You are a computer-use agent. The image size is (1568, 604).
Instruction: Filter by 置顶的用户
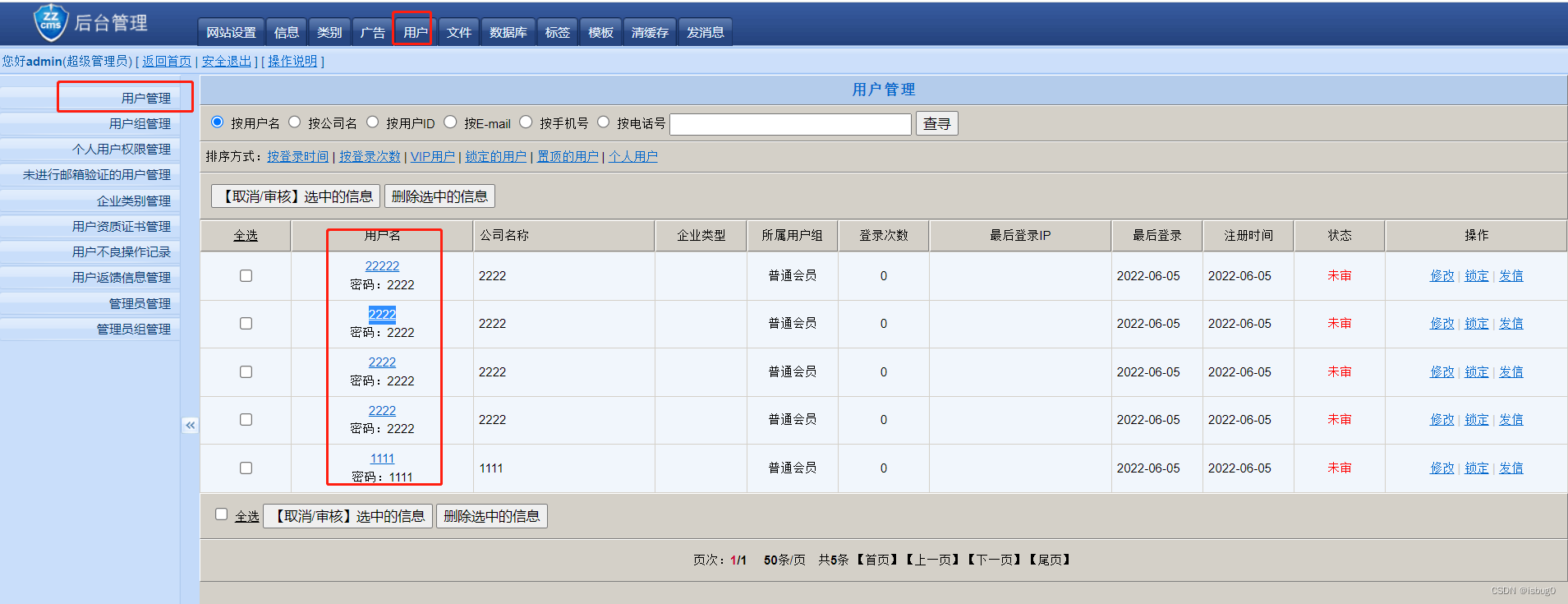pos(568,156)
